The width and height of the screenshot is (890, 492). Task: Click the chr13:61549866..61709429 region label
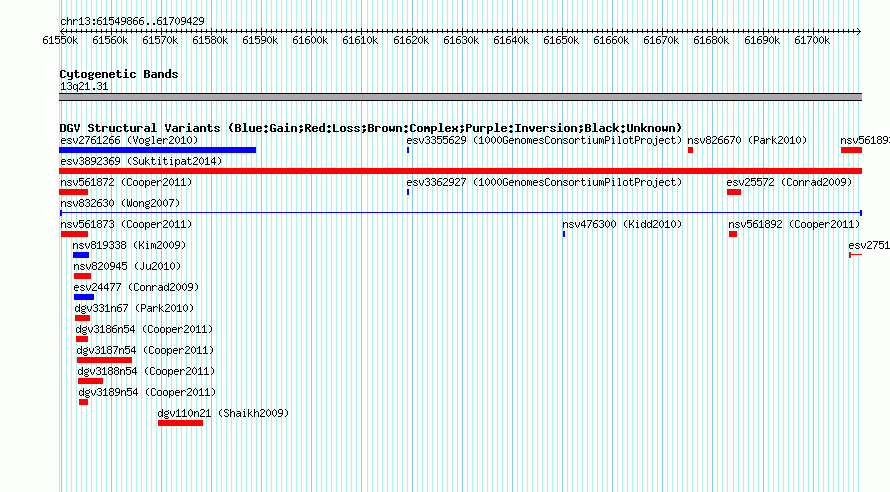132,21
